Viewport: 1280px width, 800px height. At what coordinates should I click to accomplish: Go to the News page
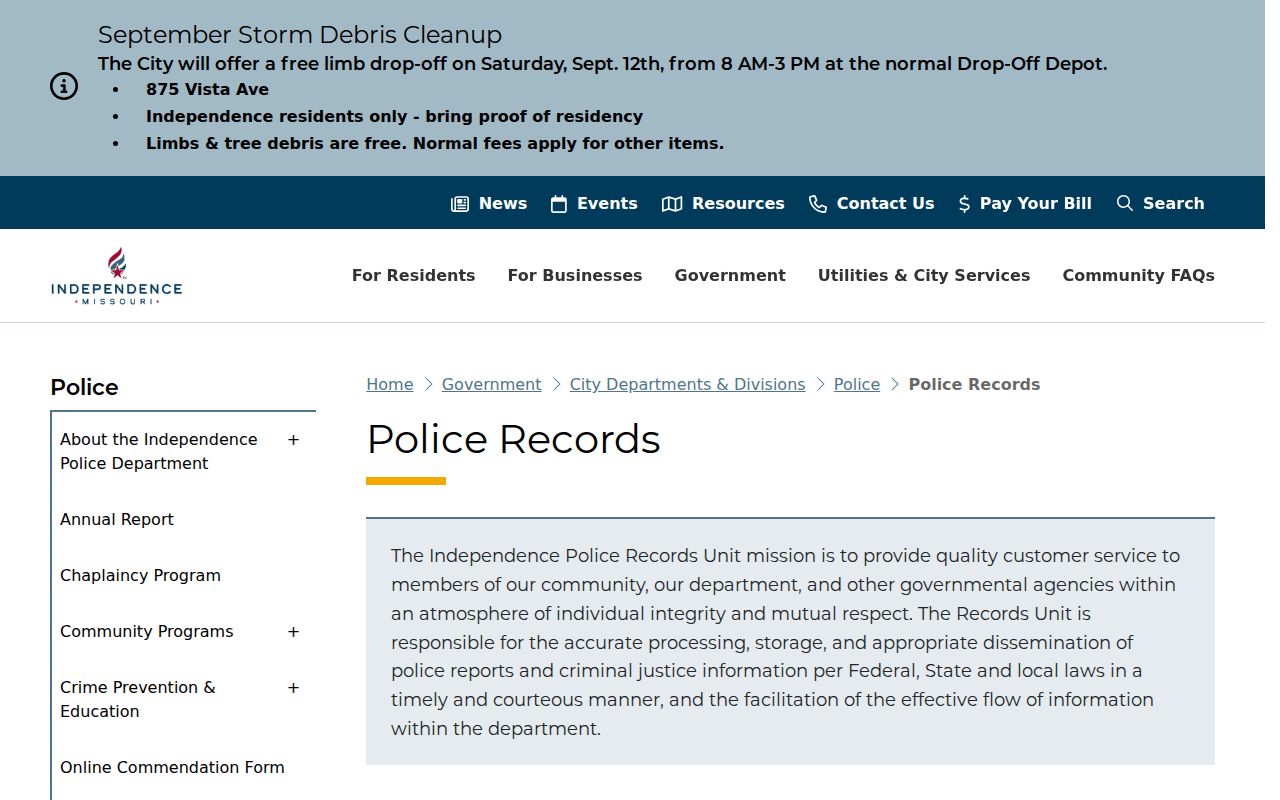pos(503,203)
